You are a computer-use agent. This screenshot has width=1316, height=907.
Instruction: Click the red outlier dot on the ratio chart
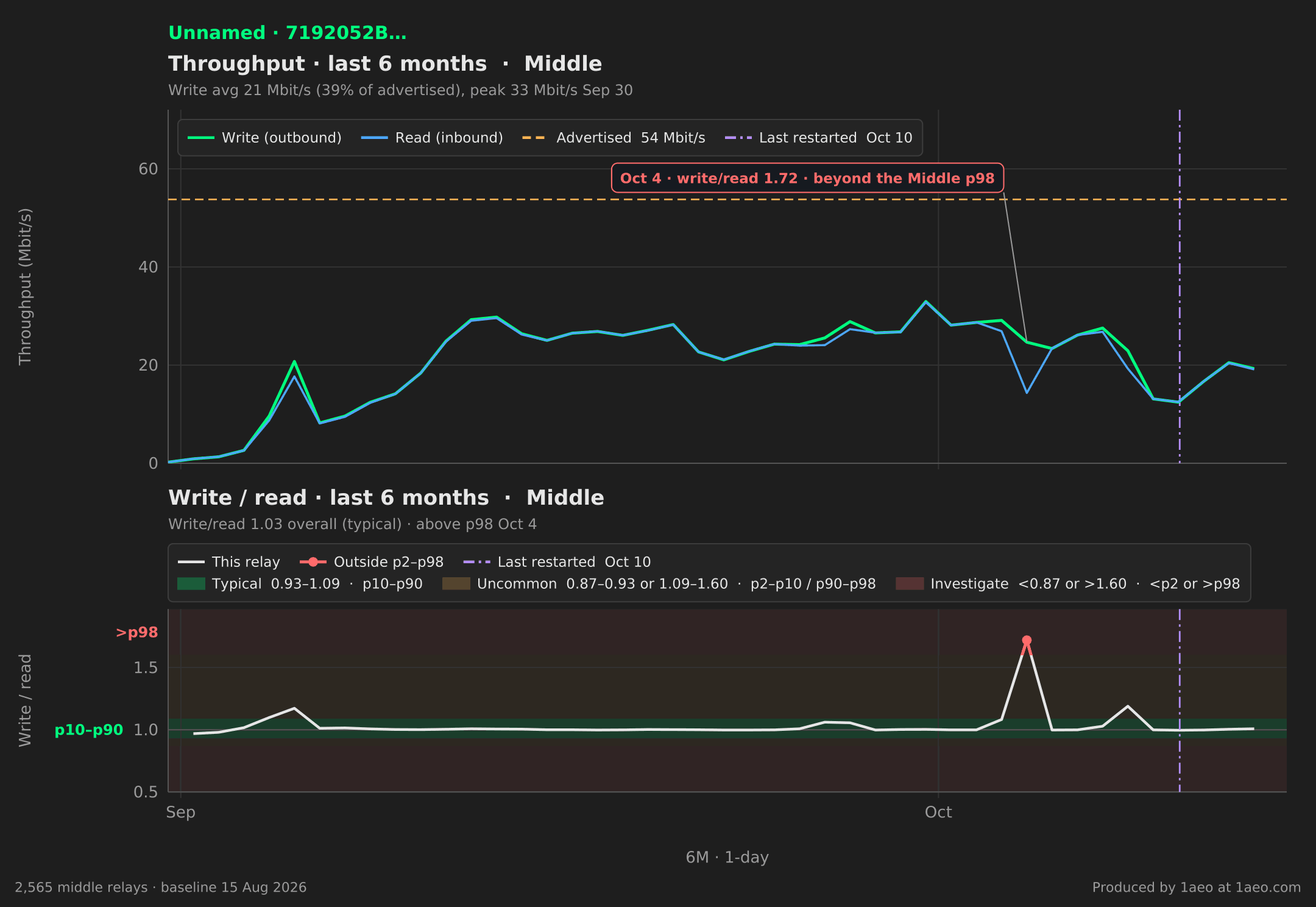tap(1027, 640)
